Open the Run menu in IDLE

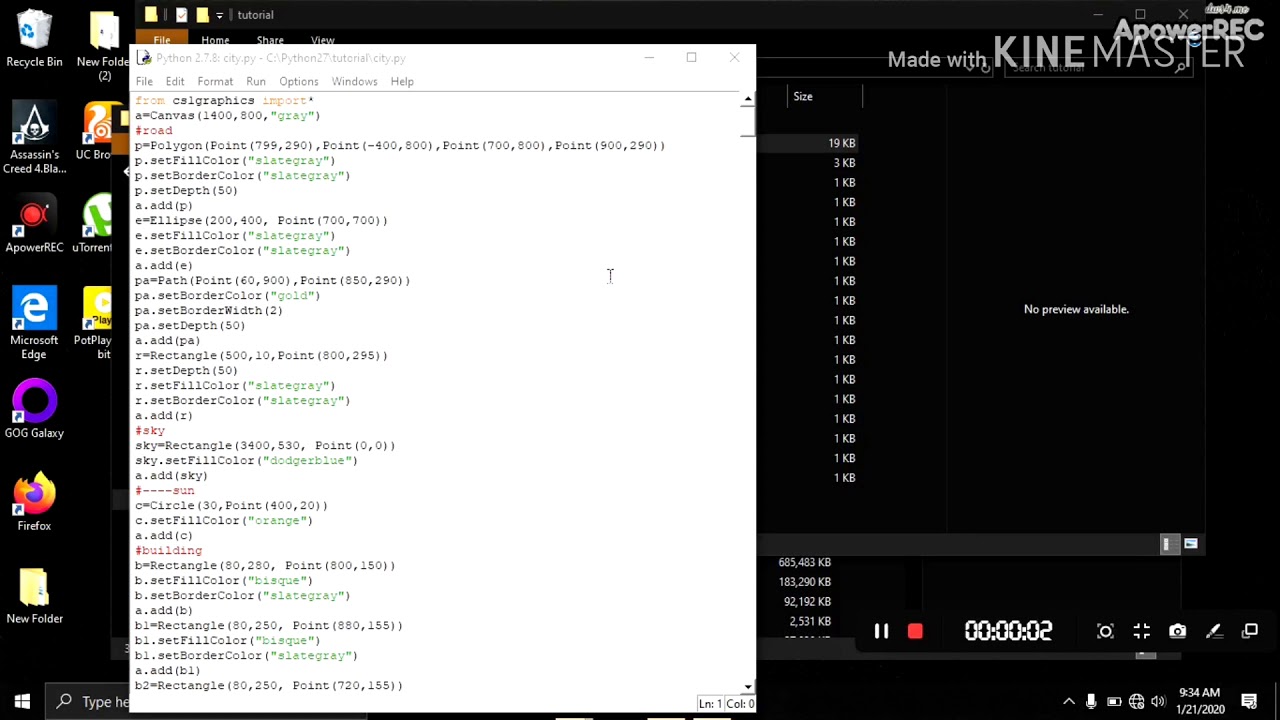pyautogui.click(x=256, y=82)
